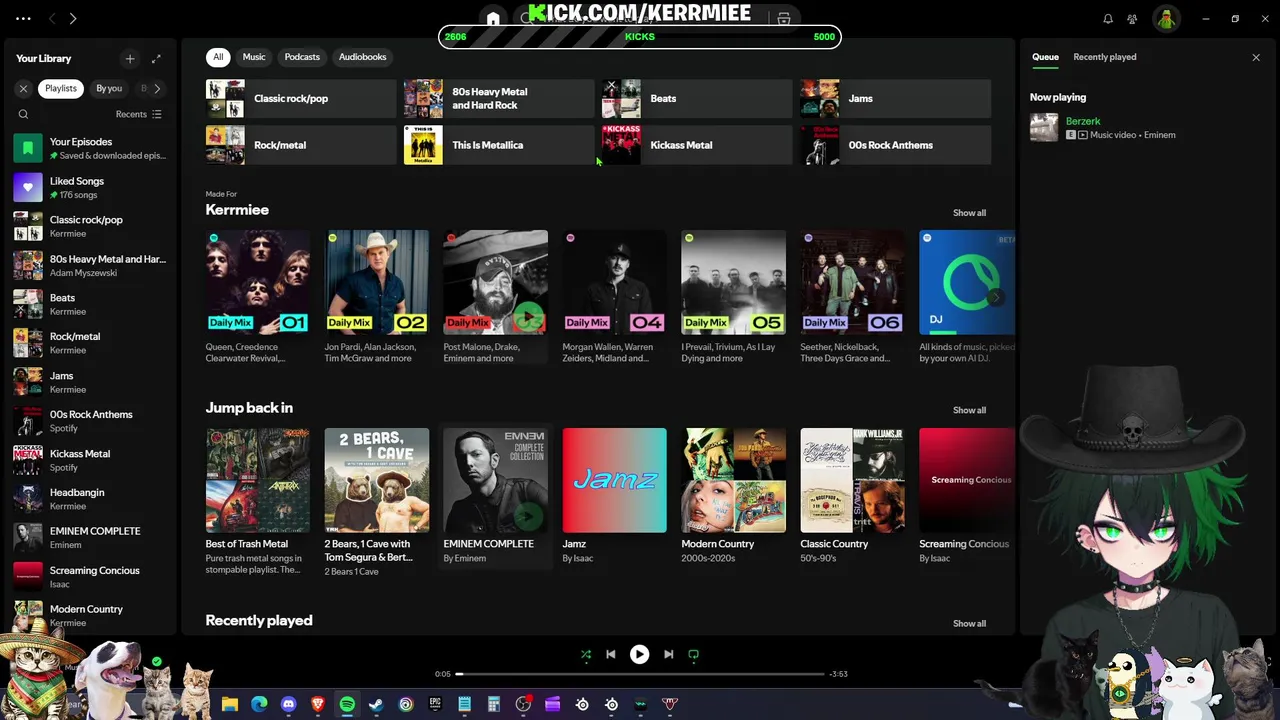The height and width of the screenshot is (720, 1280).
Task: Open Kerrmiee Made For heading
Action: coord(237,210)
